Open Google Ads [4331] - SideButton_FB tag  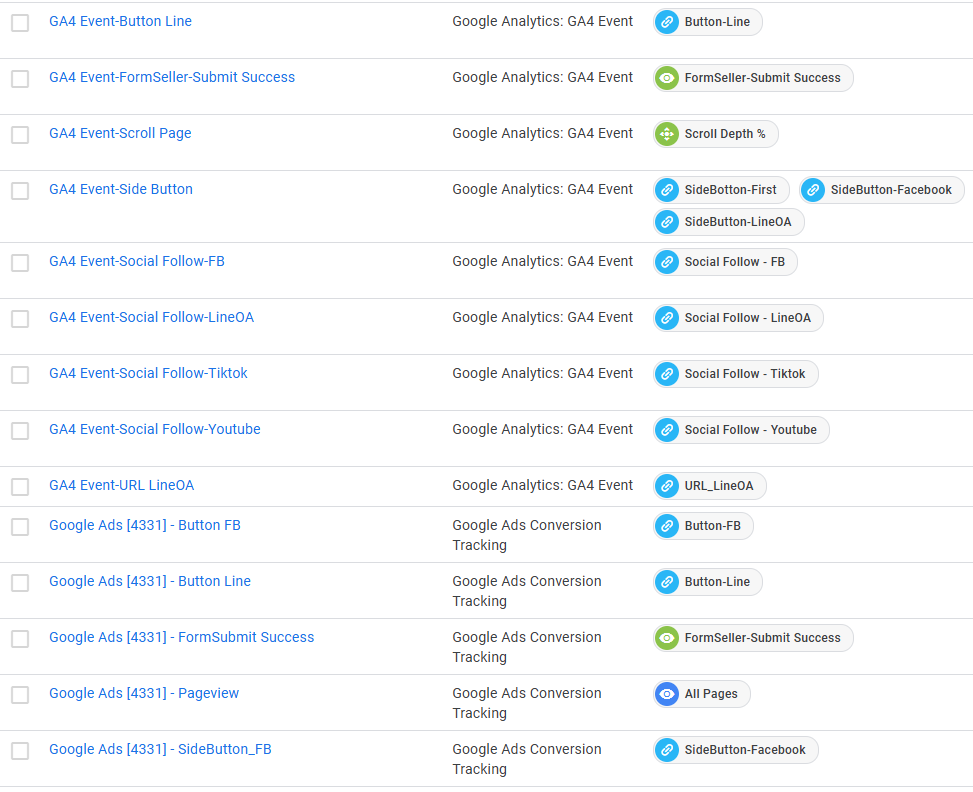click(x=160, y=749)
